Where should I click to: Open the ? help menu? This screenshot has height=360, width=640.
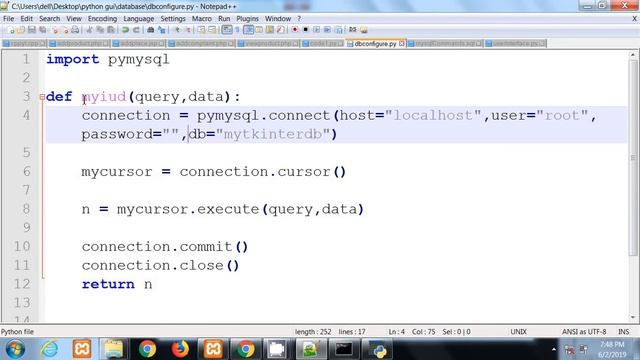pos(299,19)
